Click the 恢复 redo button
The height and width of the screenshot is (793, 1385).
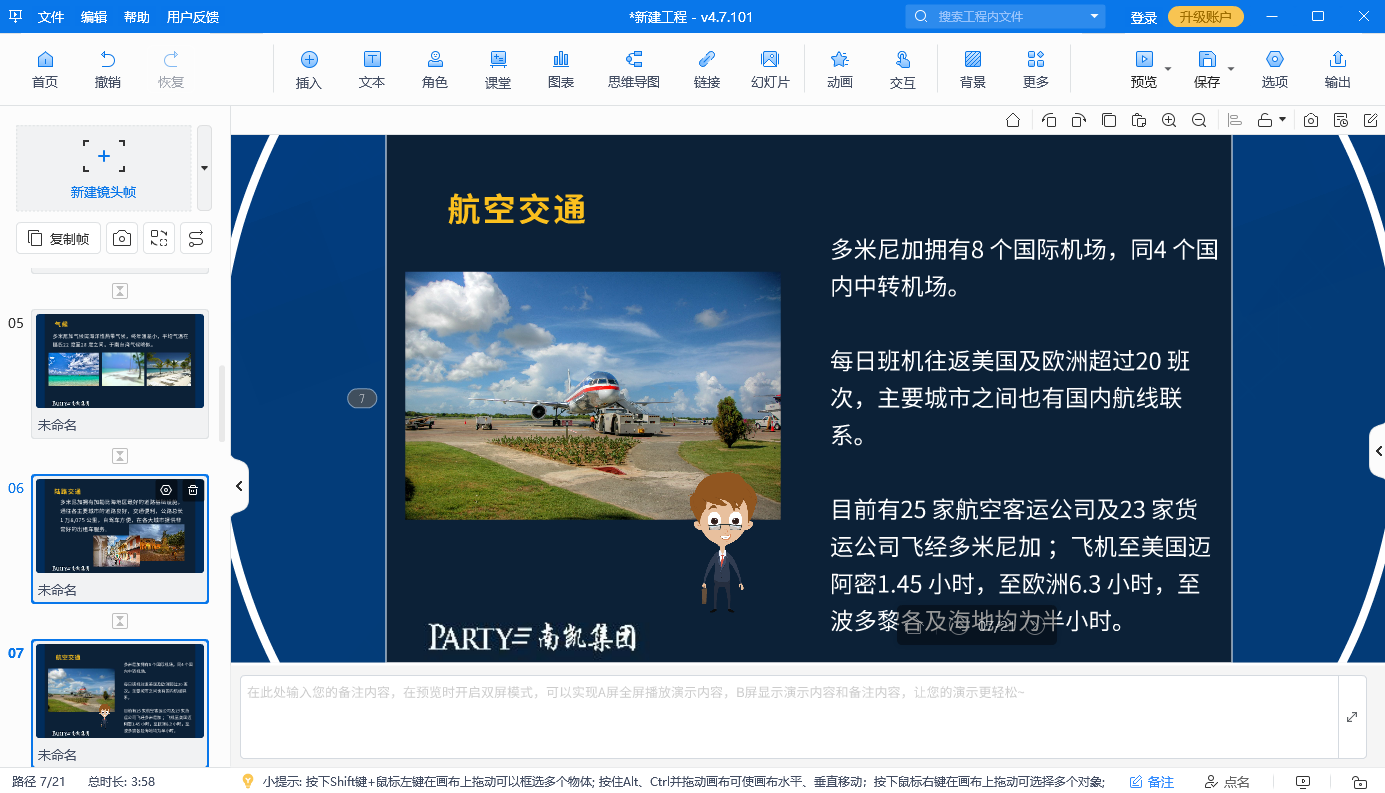pos(171,70)
